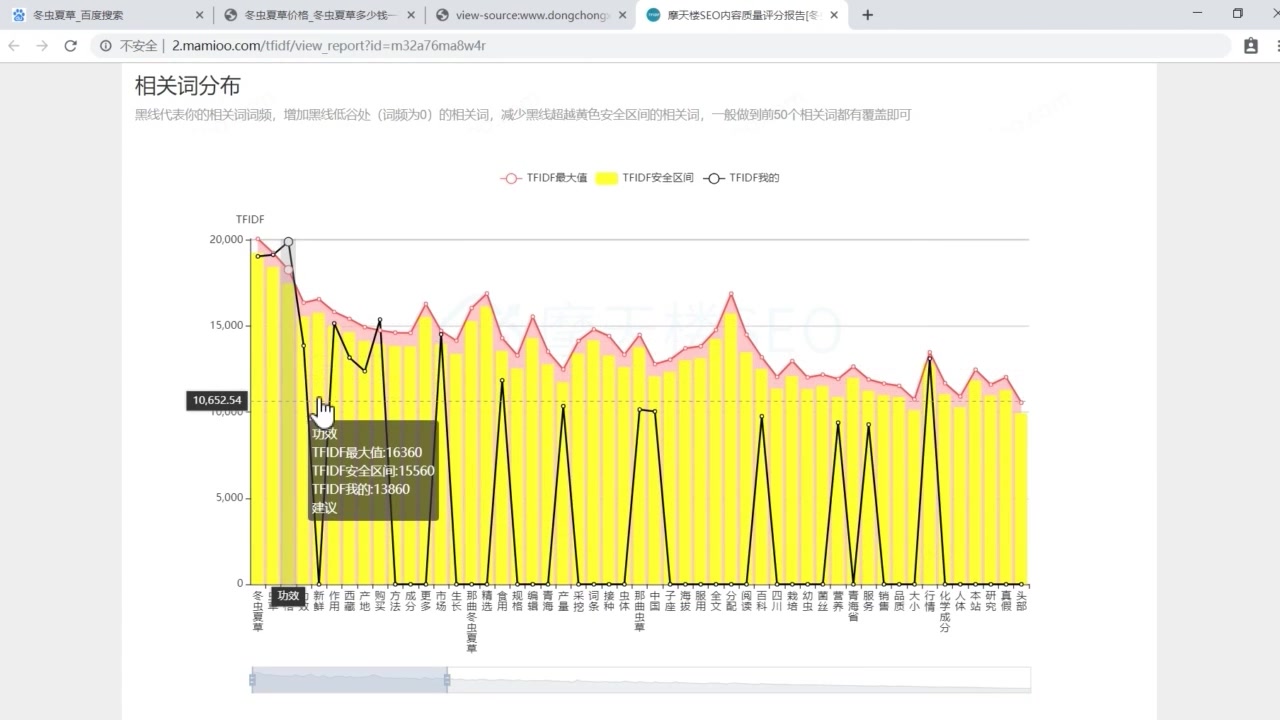The image size is (1280, 720).
Task: Click the TFIDF y-axis title
Action: (250, 219)
